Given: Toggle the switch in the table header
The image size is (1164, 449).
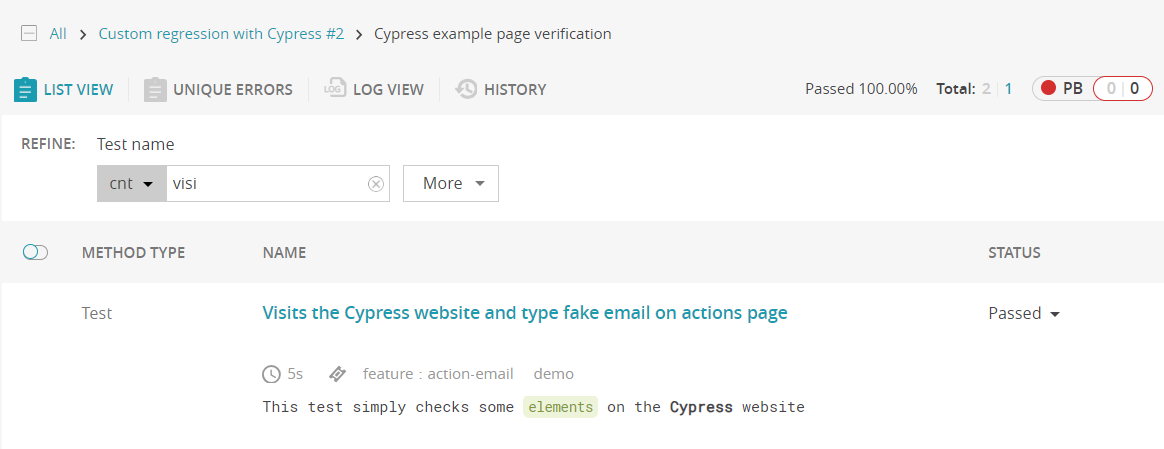Looking at the screenshot, I should [36, 252].
